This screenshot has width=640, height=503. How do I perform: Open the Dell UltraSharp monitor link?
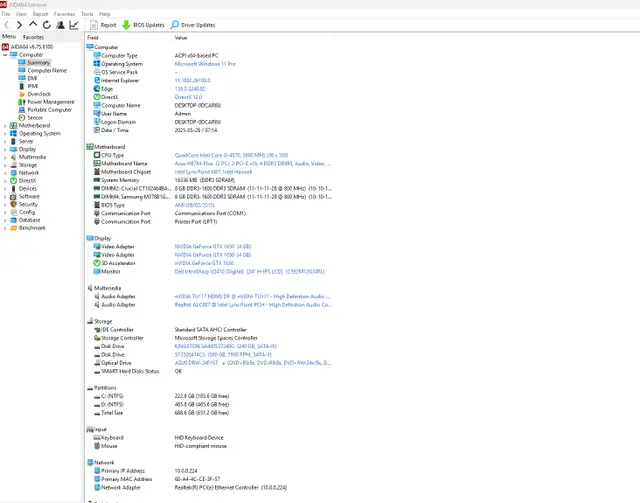249,272
